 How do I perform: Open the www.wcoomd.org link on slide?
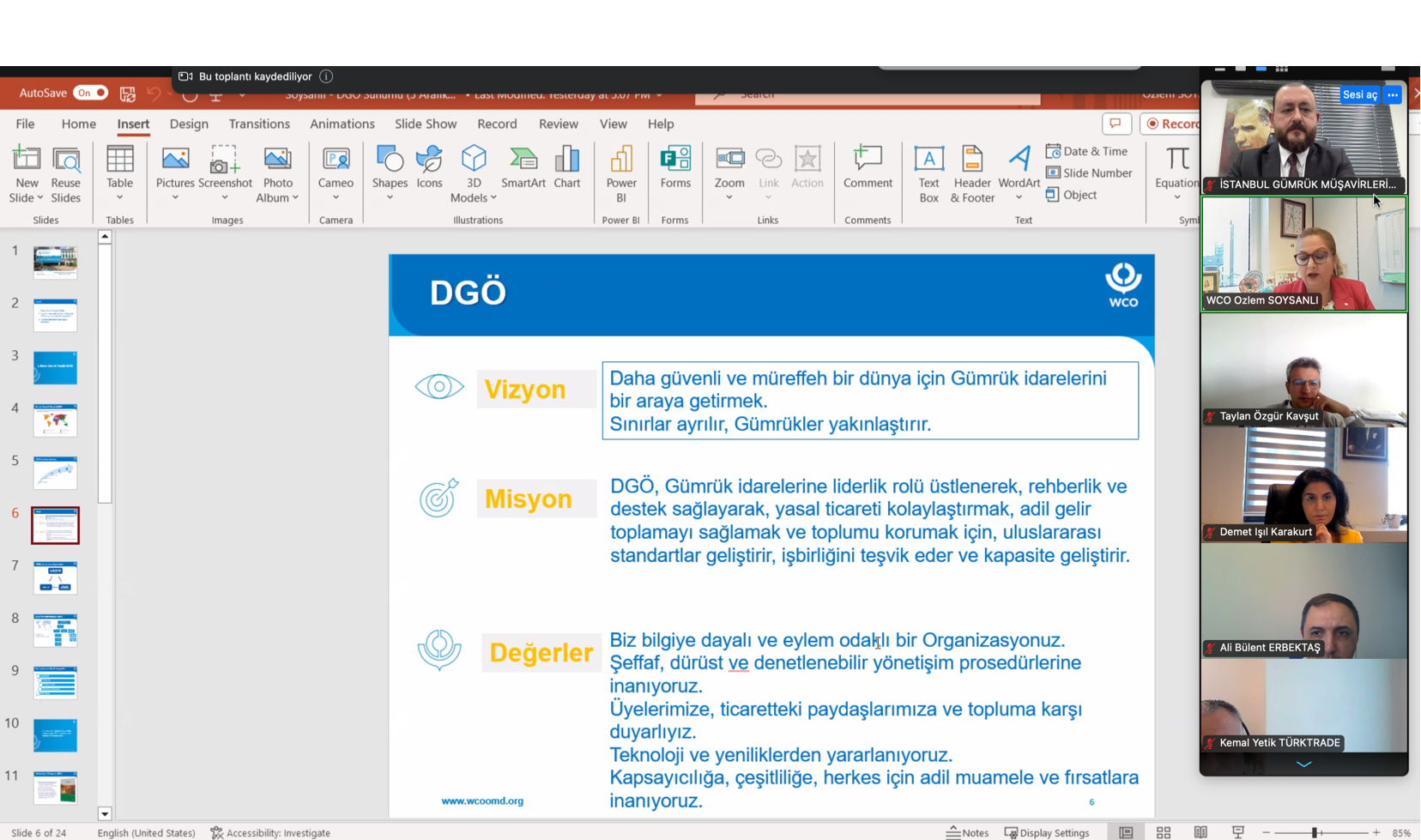pos(482,801)
